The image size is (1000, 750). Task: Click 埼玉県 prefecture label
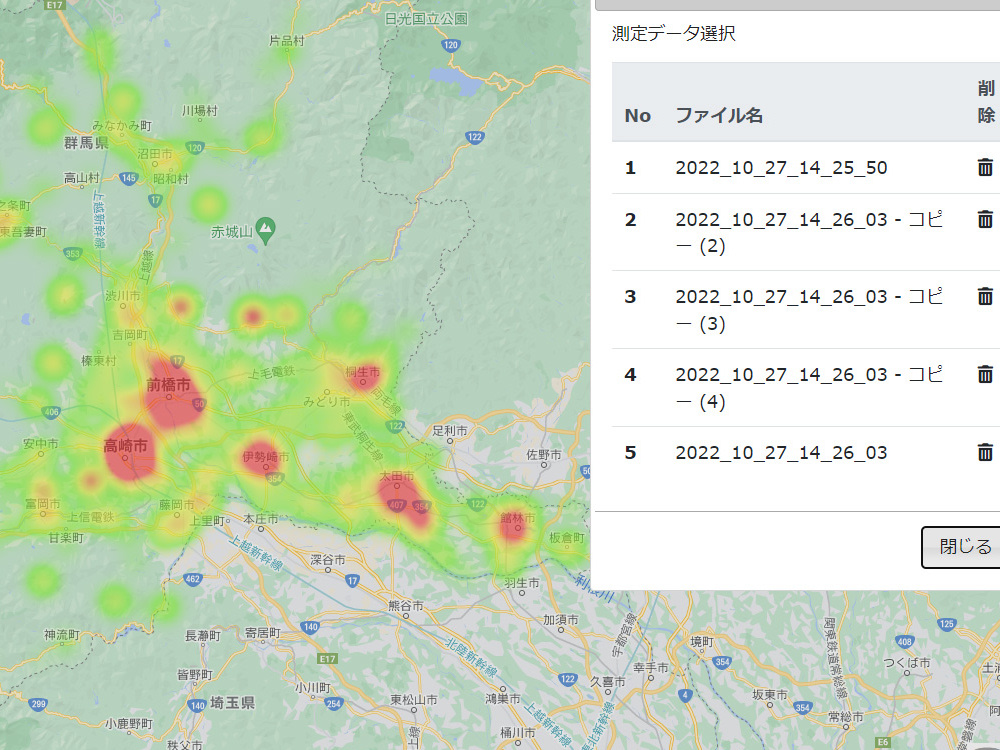point(233,702)
